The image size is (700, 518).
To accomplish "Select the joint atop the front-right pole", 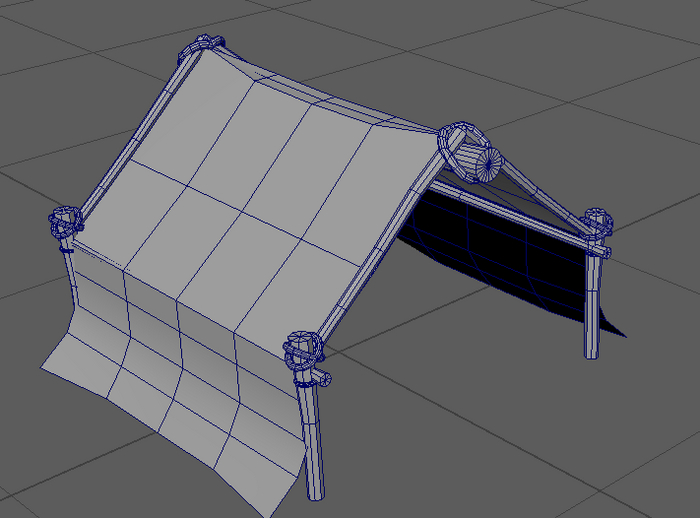I will point(303,350).
